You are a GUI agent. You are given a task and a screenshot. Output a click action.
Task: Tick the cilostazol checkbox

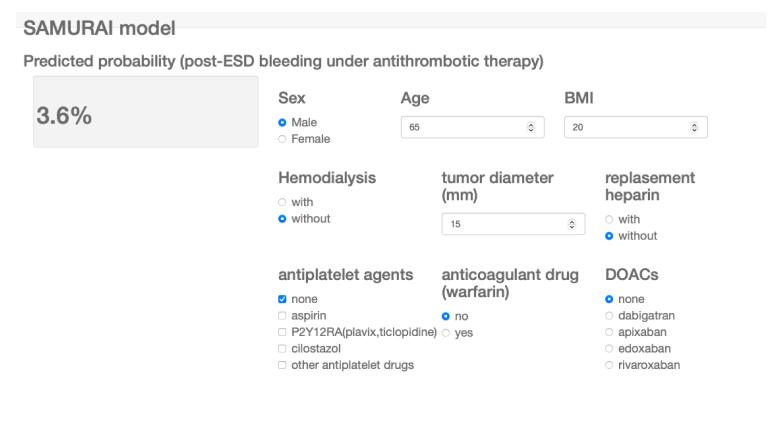283,349
